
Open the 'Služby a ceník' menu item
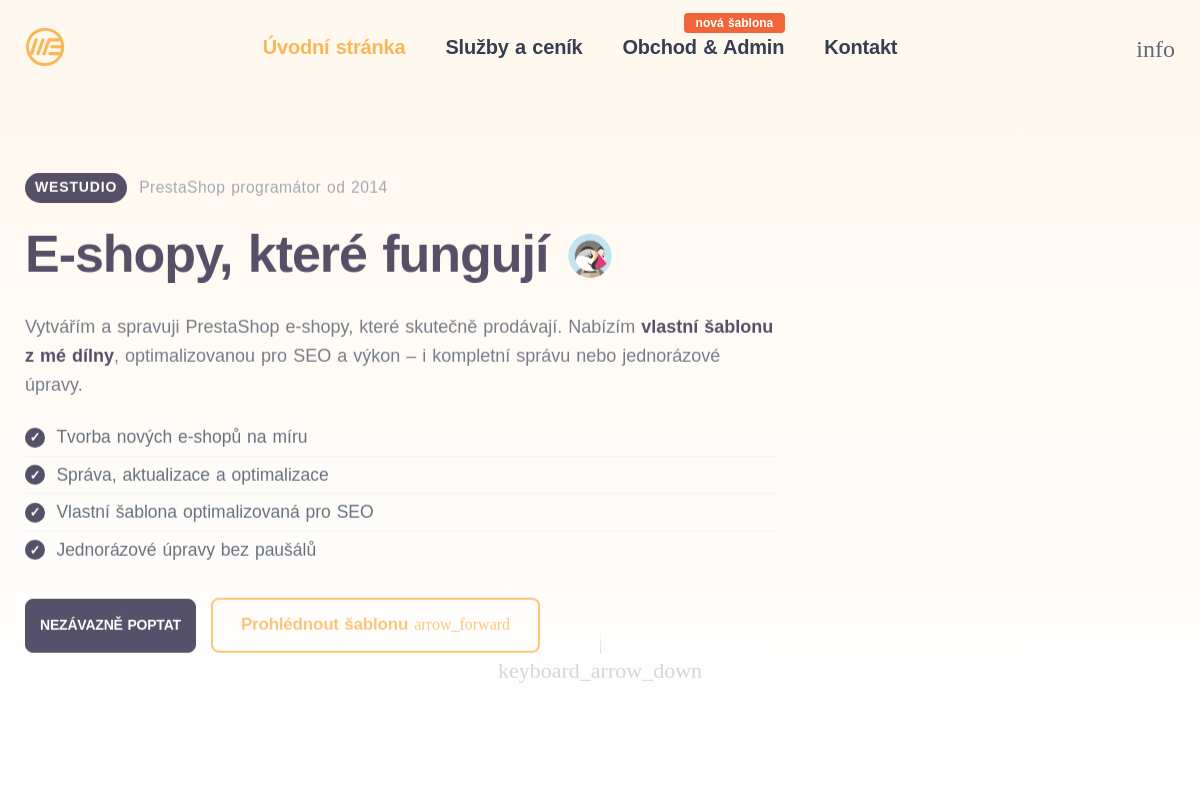click(x=514, y=47)
